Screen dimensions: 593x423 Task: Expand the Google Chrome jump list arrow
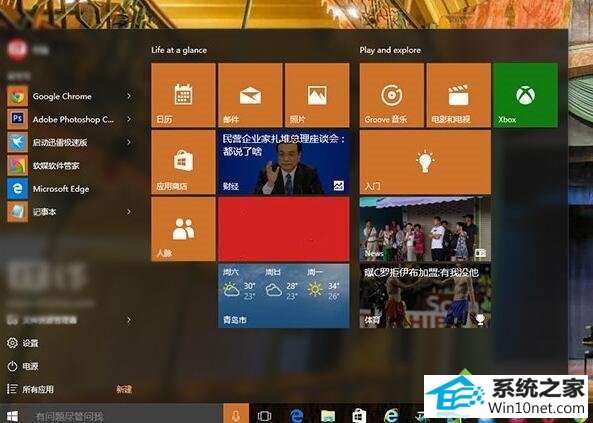[x=129, y=96]
